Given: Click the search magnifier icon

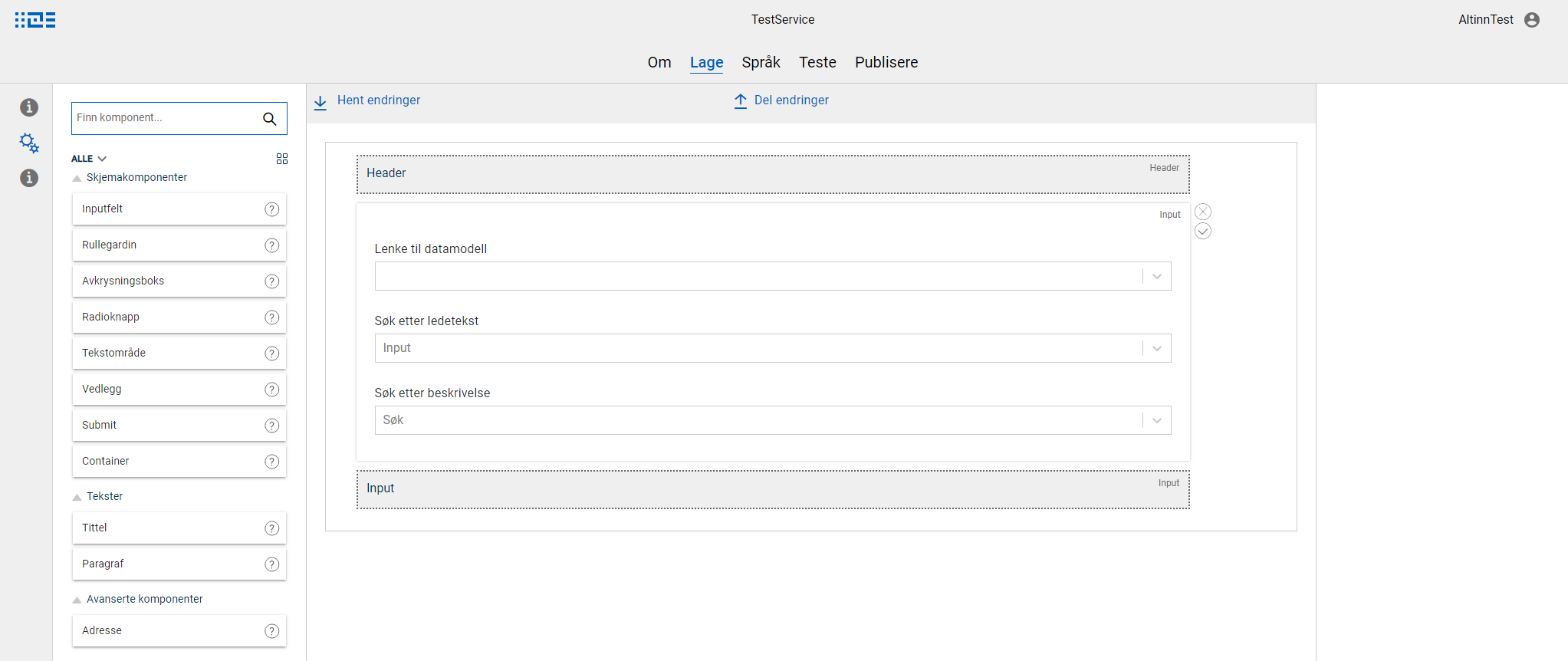Looking at the screenshot, I should [x=270, y=119].
